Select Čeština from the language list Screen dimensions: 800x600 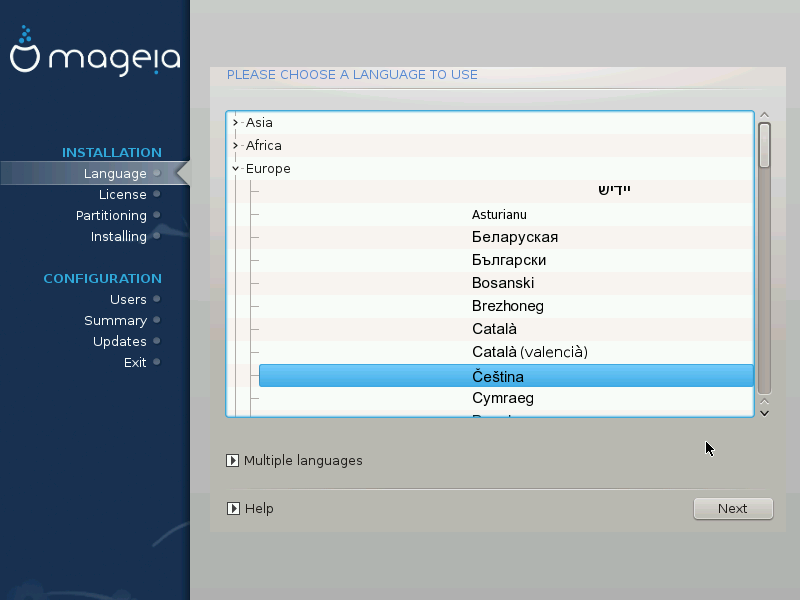click(x=498, y=376)
